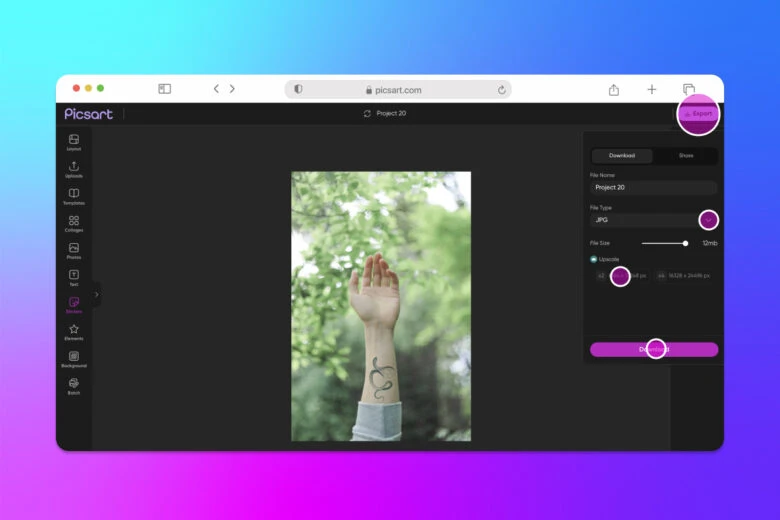Click the Export button
This screenshot has width=780, height=520.
(698, 114)
